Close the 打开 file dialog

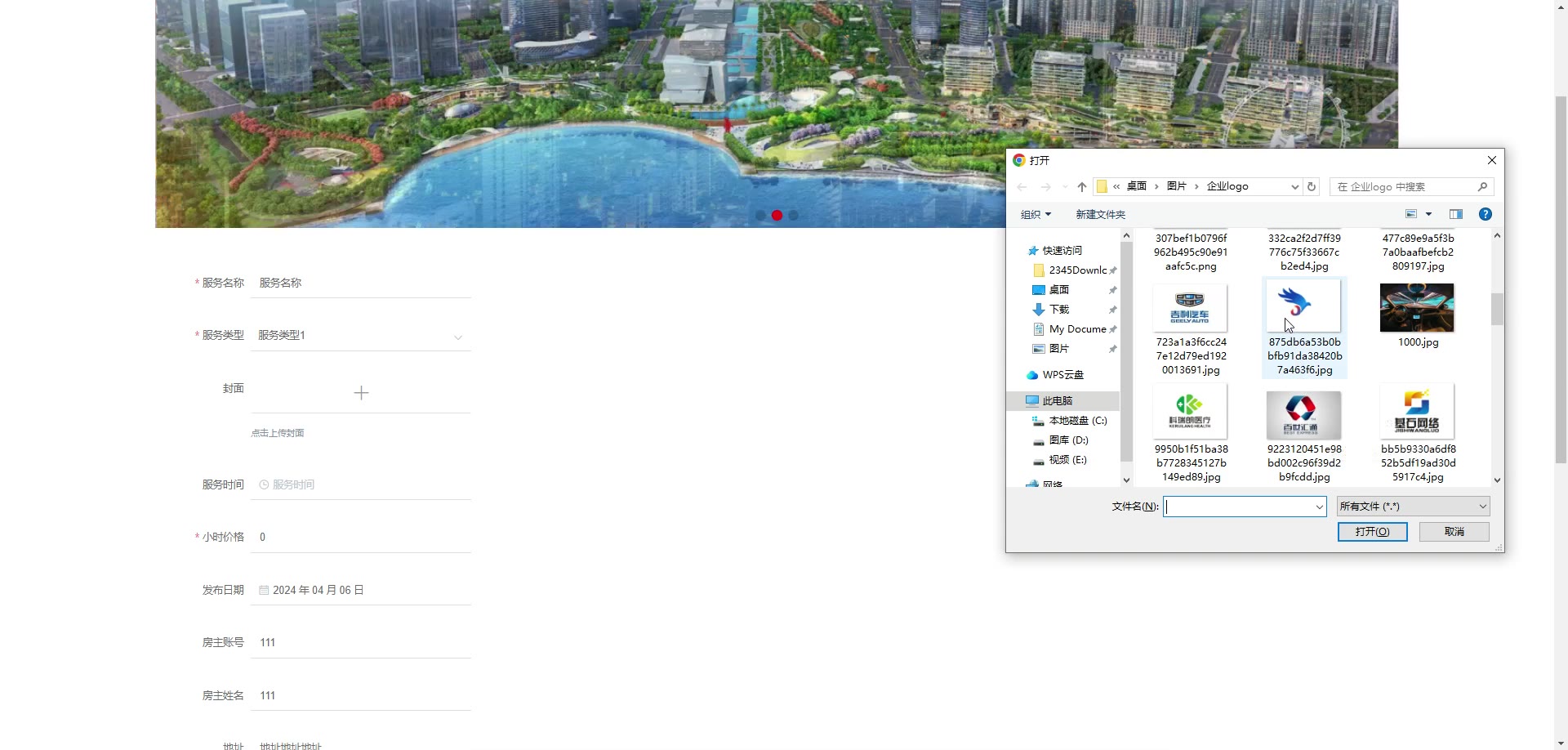1491,160
